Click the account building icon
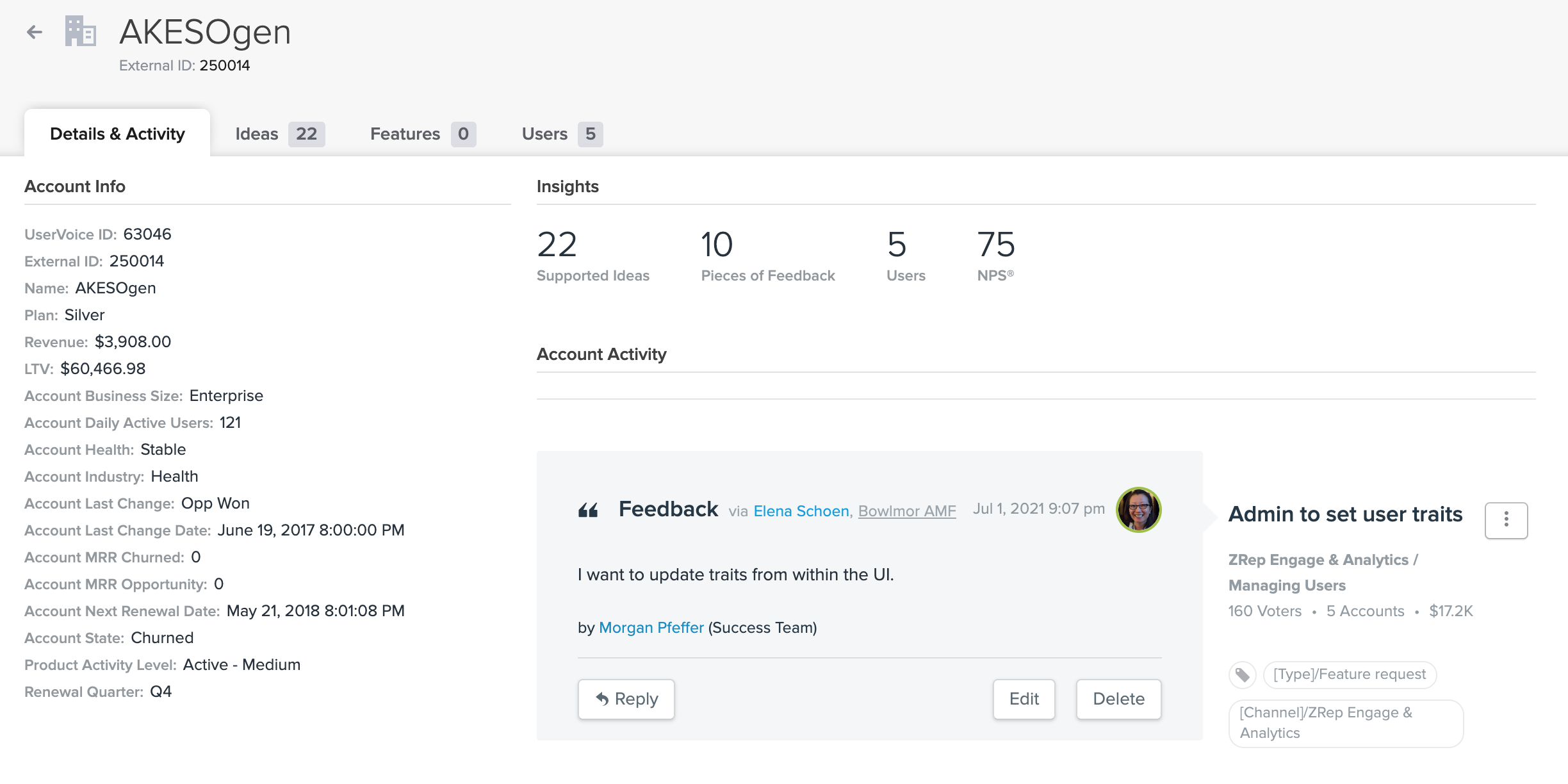1568x784 pixels. click(x=81, y=31)
